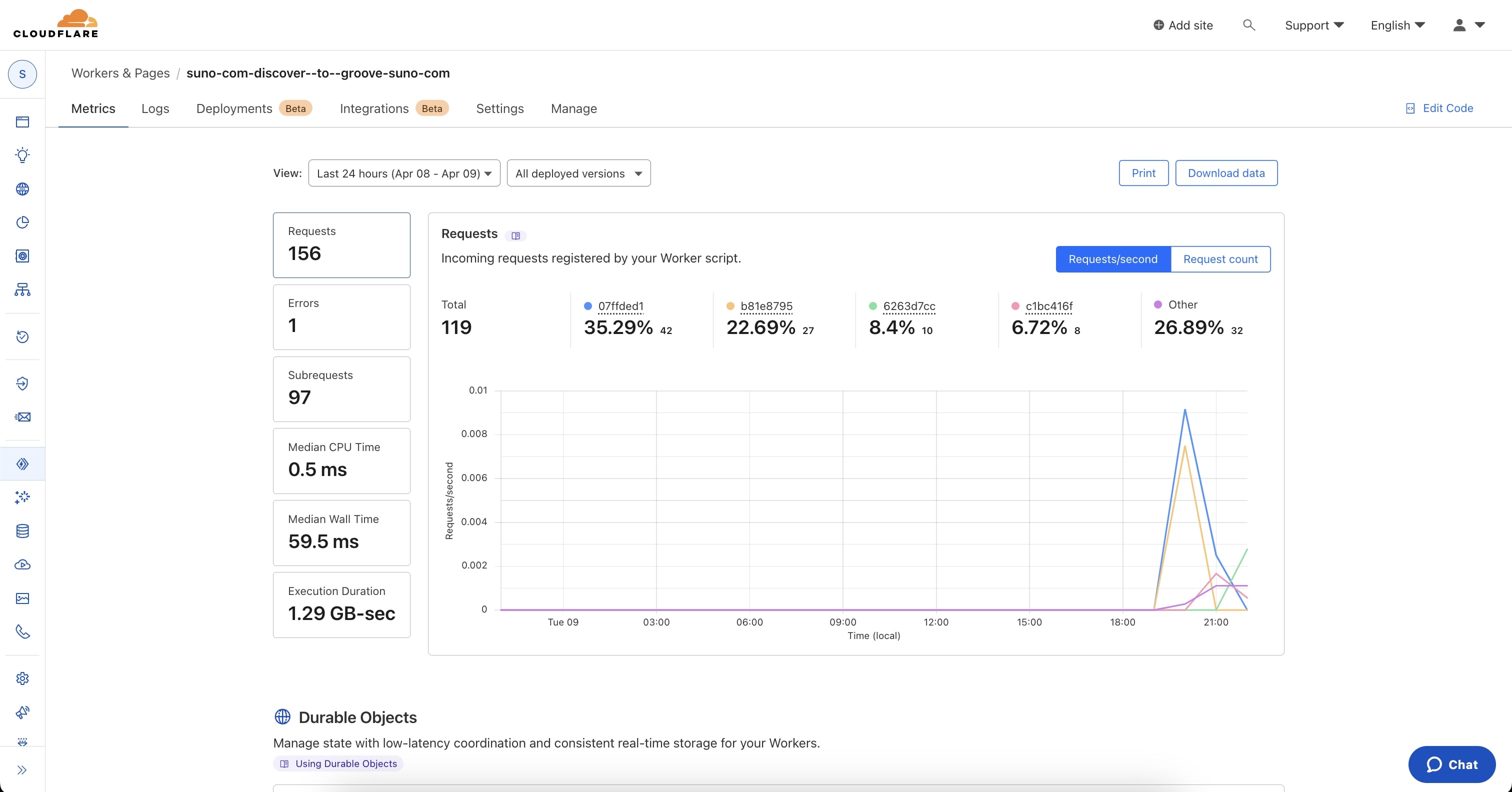The image size is (1512, 792).
Task: Switch chart to Requests/second
Action: point(1113,259)
